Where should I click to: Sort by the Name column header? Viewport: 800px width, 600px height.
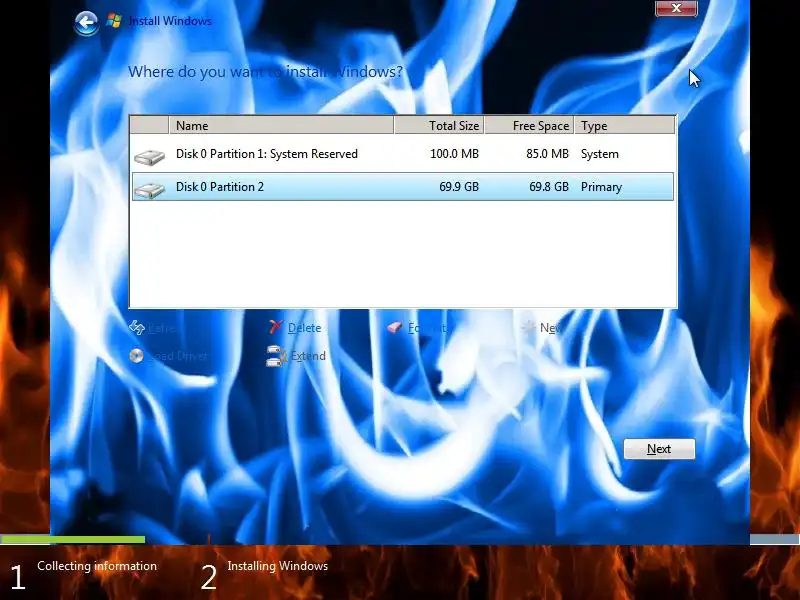(x=281, y=126)
